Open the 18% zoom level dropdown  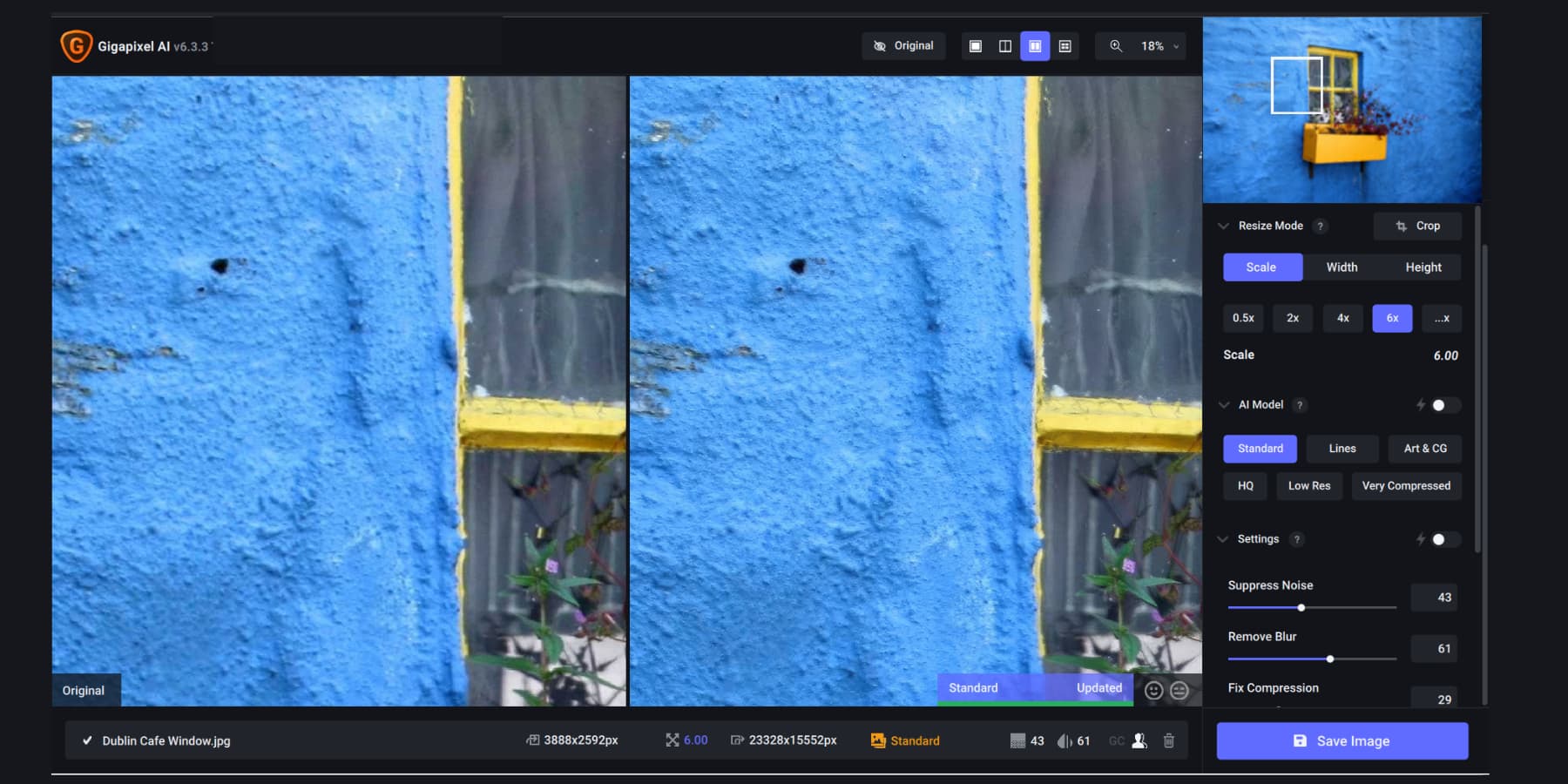point(1174,46)
